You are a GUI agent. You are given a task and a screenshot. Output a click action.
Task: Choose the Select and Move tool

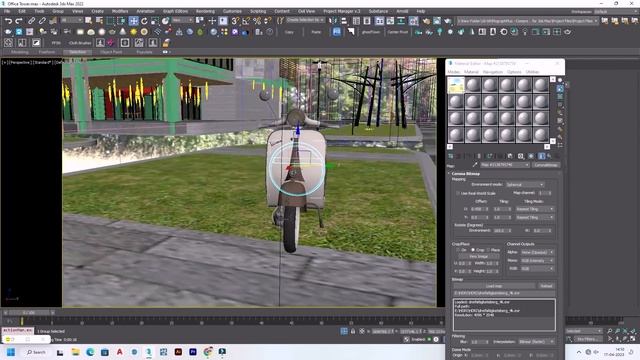coord(133,20)
